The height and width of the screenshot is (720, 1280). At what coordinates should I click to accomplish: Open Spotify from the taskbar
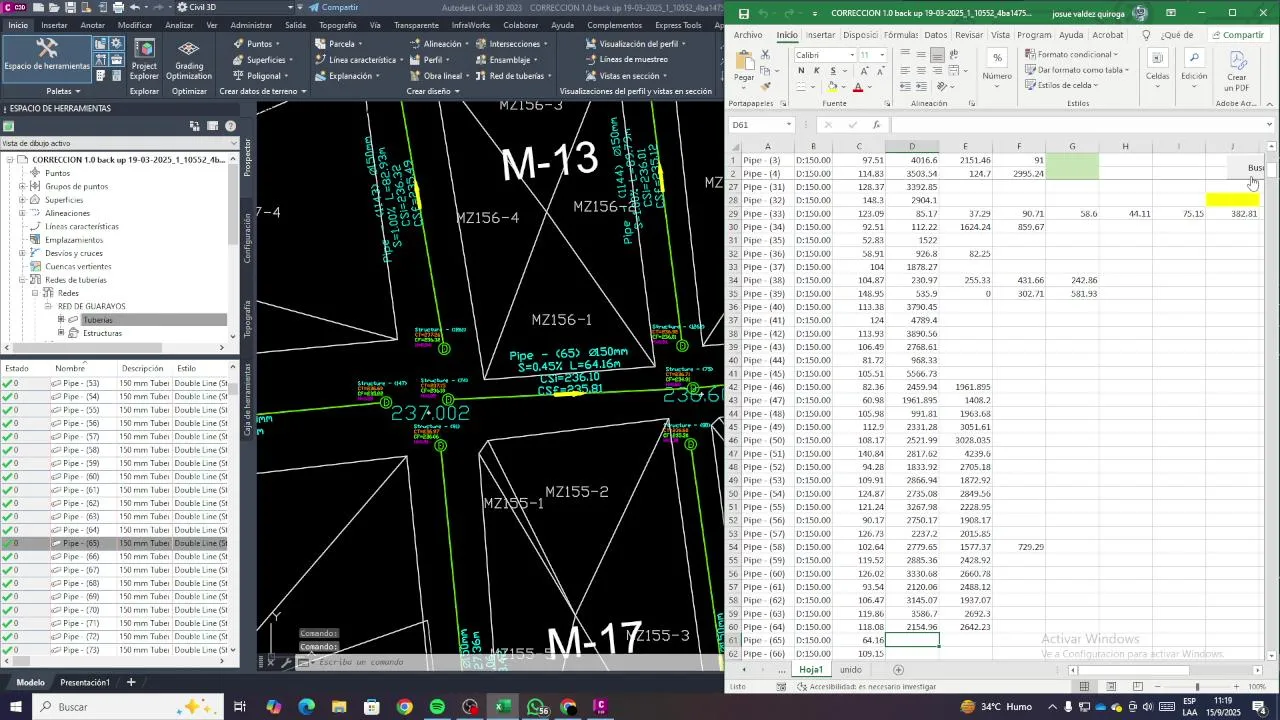tap(437, 707)
